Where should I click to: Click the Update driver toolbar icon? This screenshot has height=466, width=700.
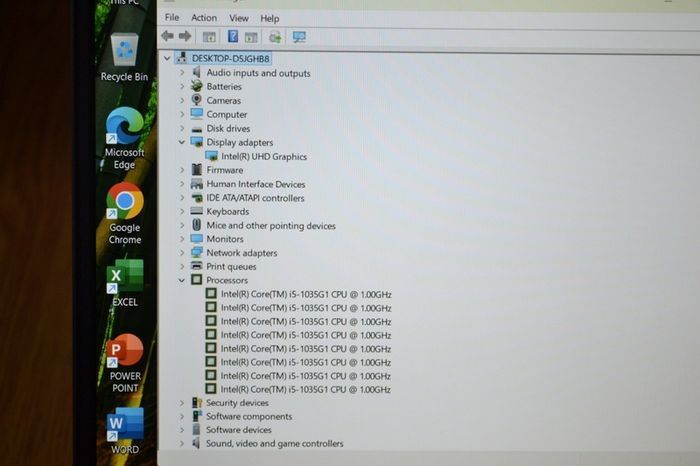point(275,37)
